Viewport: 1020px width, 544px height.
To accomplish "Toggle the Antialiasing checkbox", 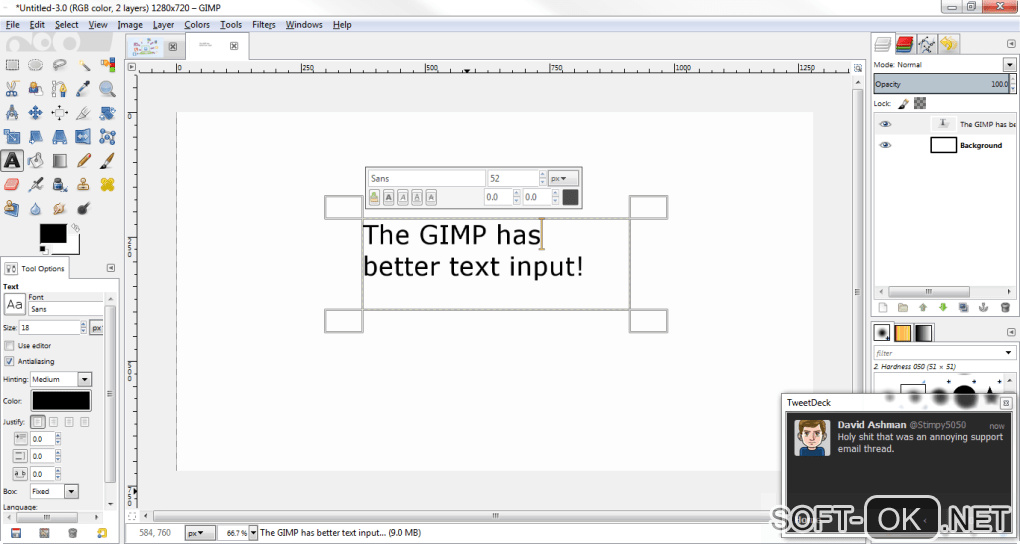I will click(x=9, y=361).
